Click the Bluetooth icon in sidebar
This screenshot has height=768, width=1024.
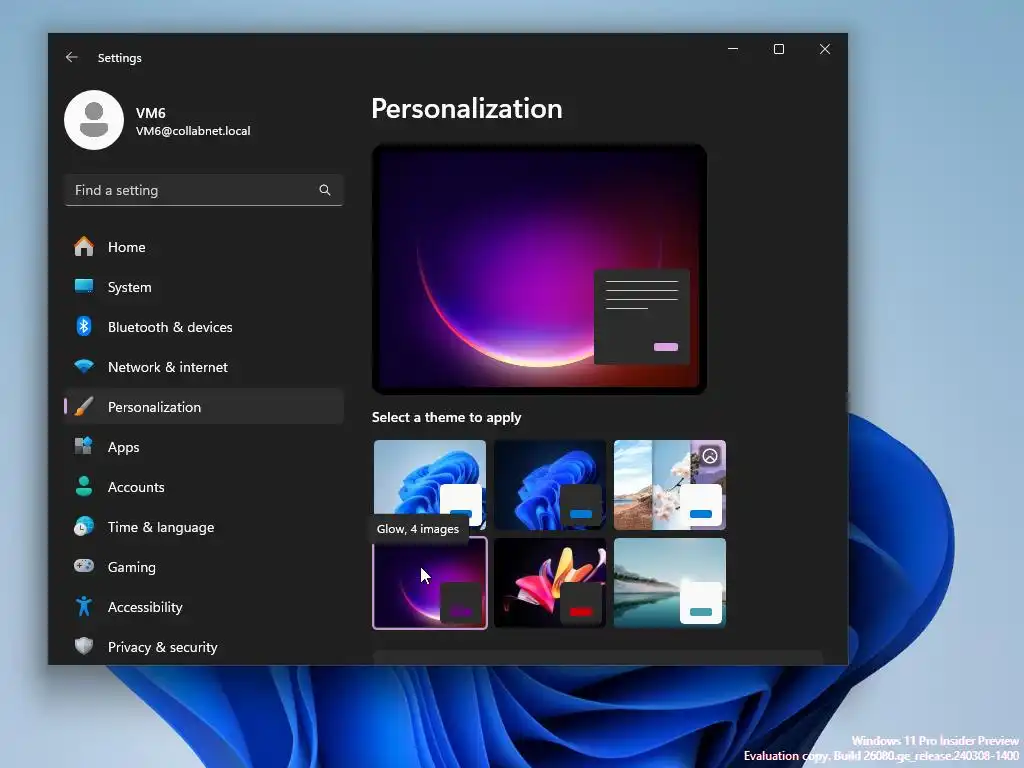[84, 327]
